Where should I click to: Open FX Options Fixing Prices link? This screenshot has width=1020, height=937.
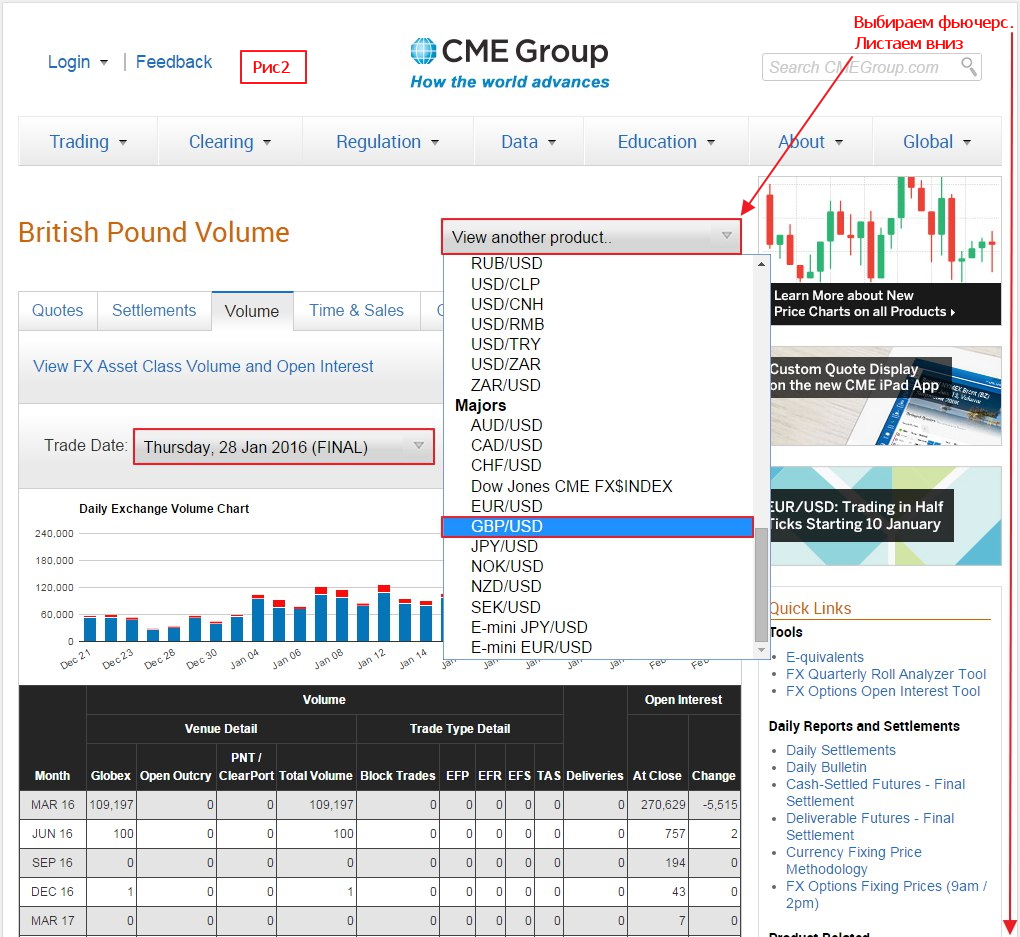point(887,894)
